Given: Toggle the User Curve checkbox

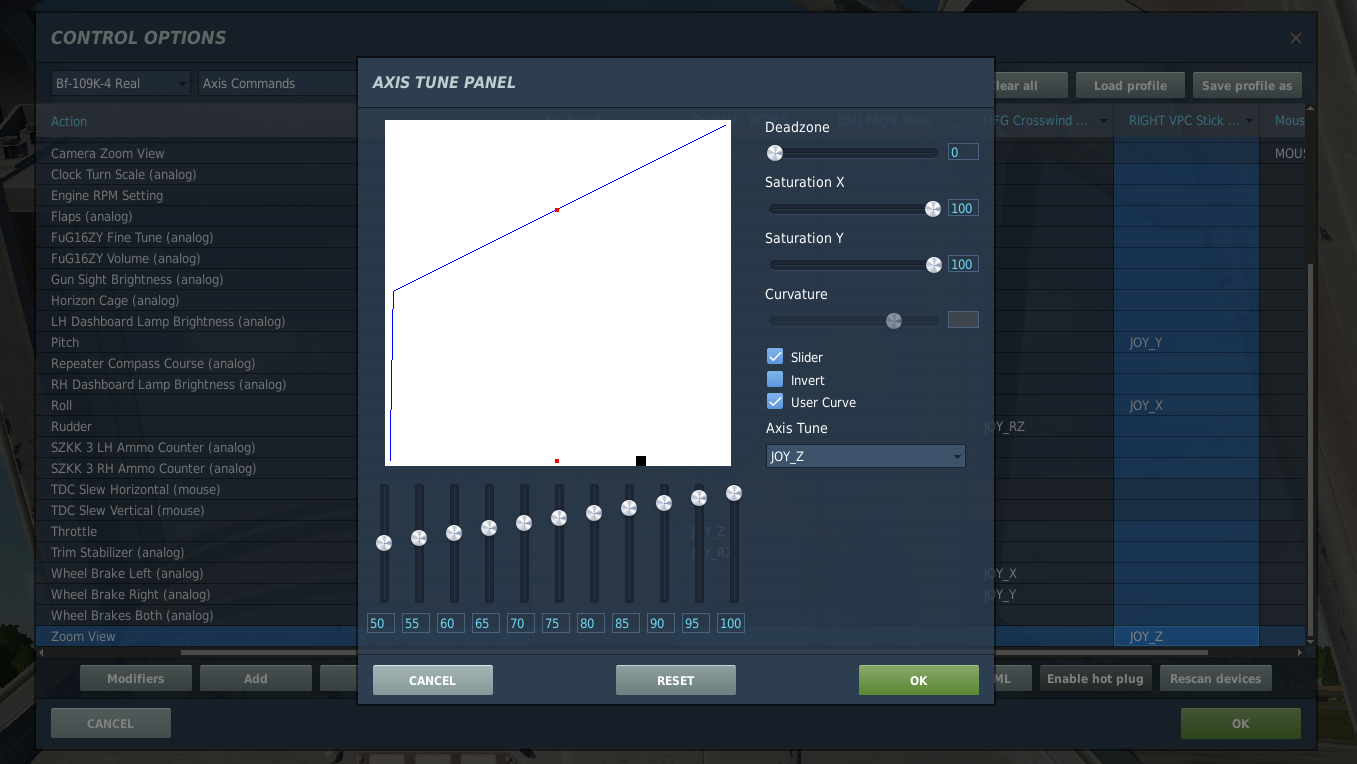Looking at the screenshot, I should click(775, 401).
